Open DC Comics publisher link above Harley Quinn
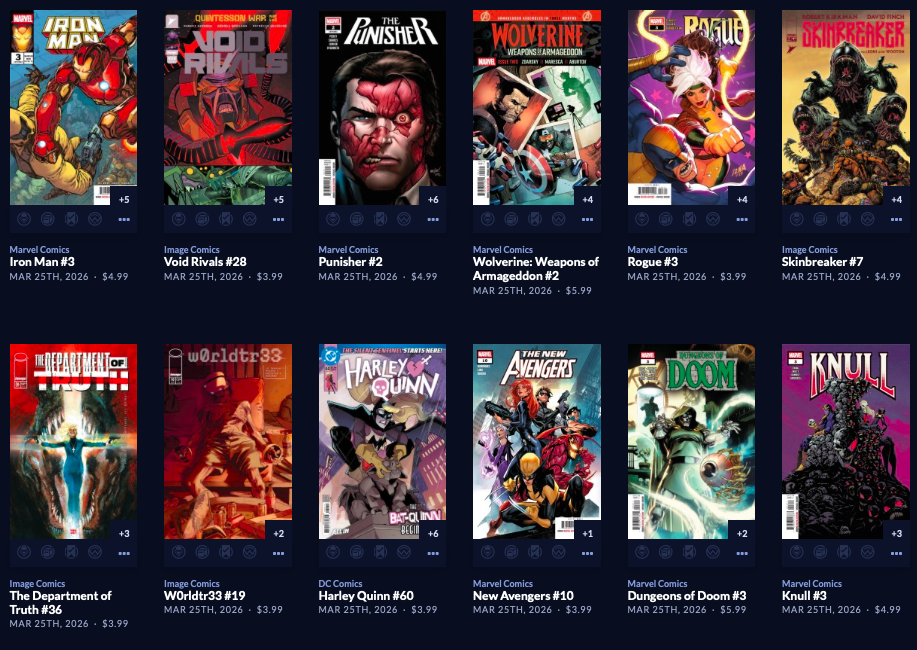The width and height of the screenshot is (917, 650). 340,583
